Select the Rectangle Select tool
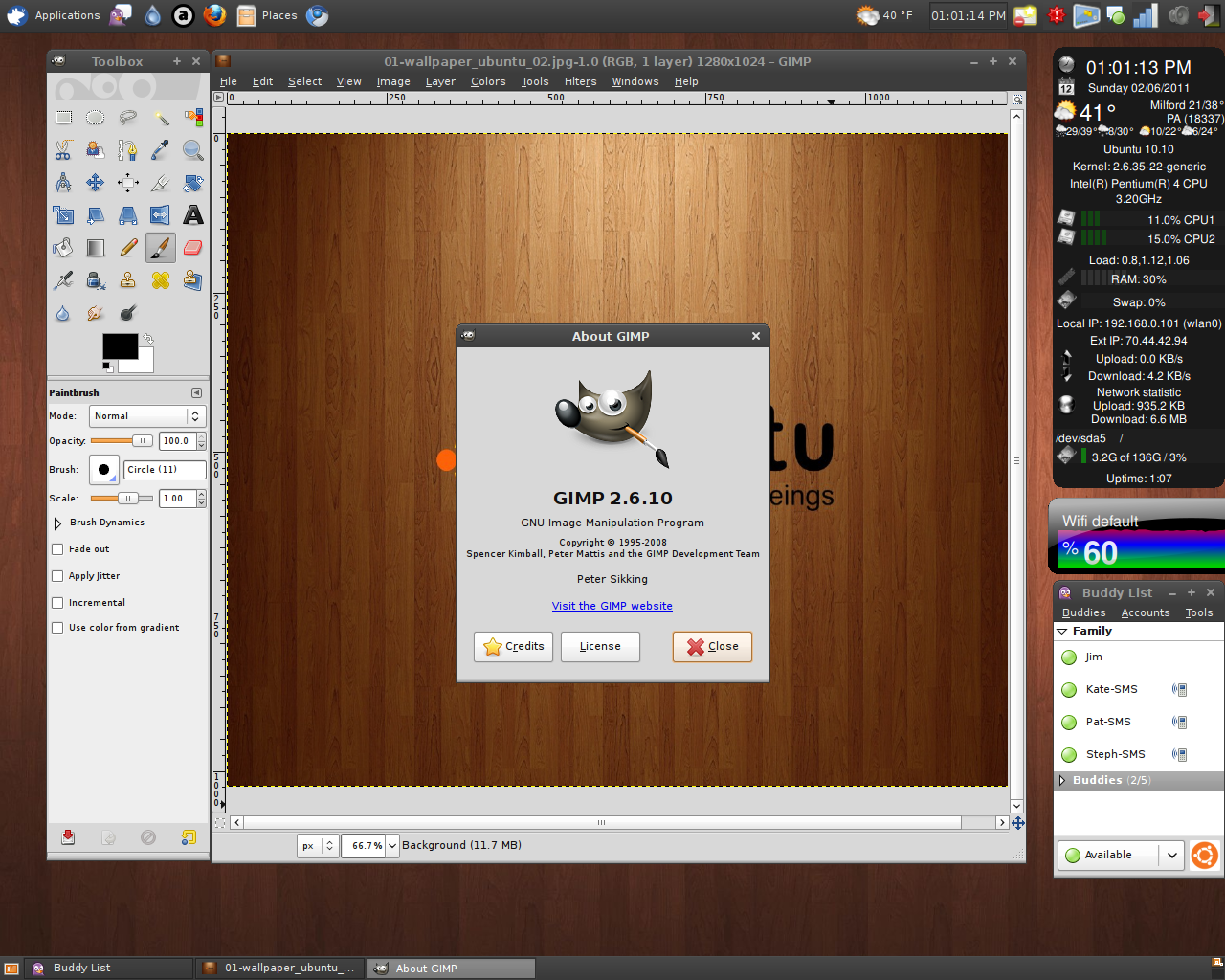Screen dimensions: 1225x980 (x=63, y=118)
